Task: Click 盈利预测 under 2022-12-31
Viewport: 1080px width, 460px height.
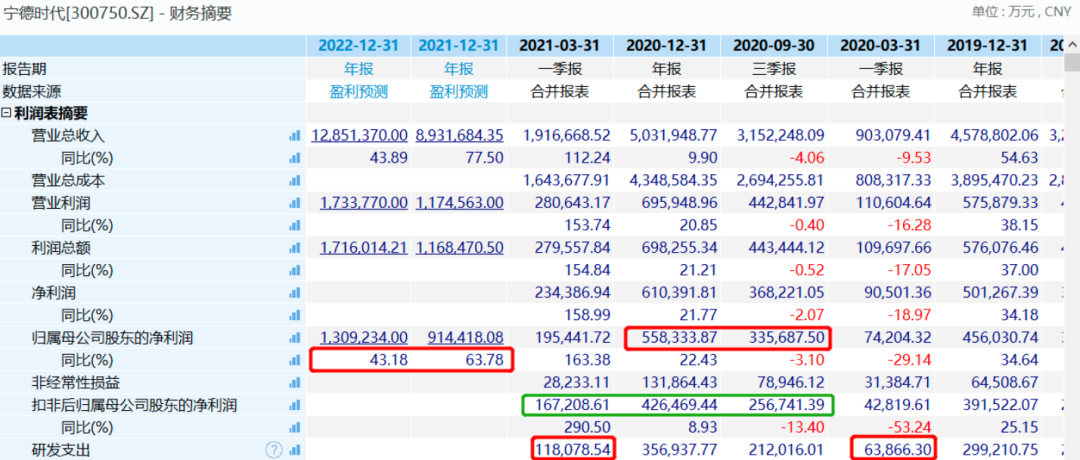Action: 359,92
